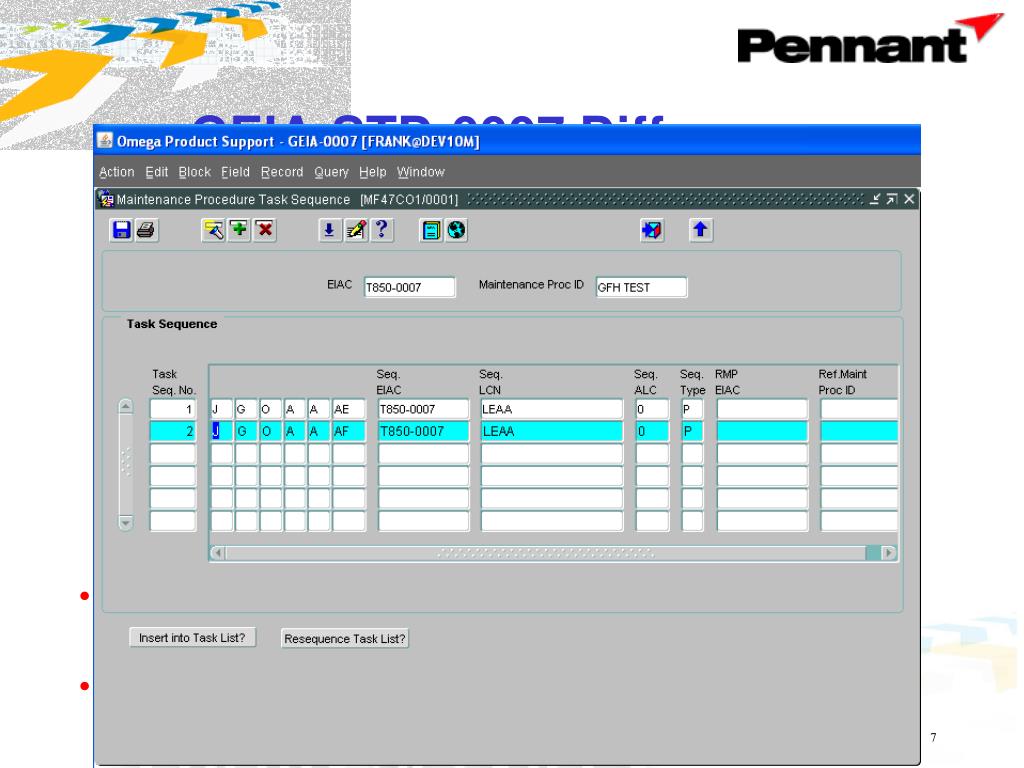Click highlighted Seq. EIAC field in row 2
This screenshot has width=1024, height=768.
coord(423,431)
